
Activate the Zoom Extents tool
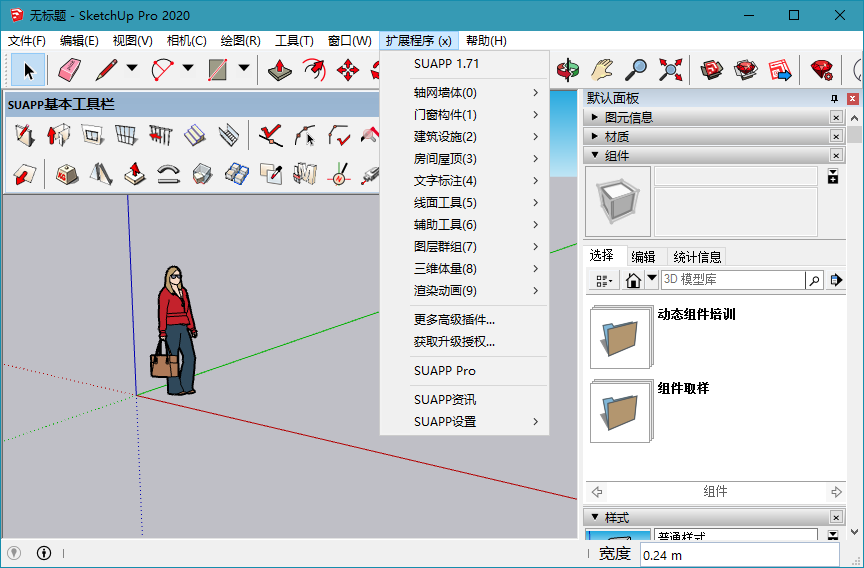pos(670,70)
